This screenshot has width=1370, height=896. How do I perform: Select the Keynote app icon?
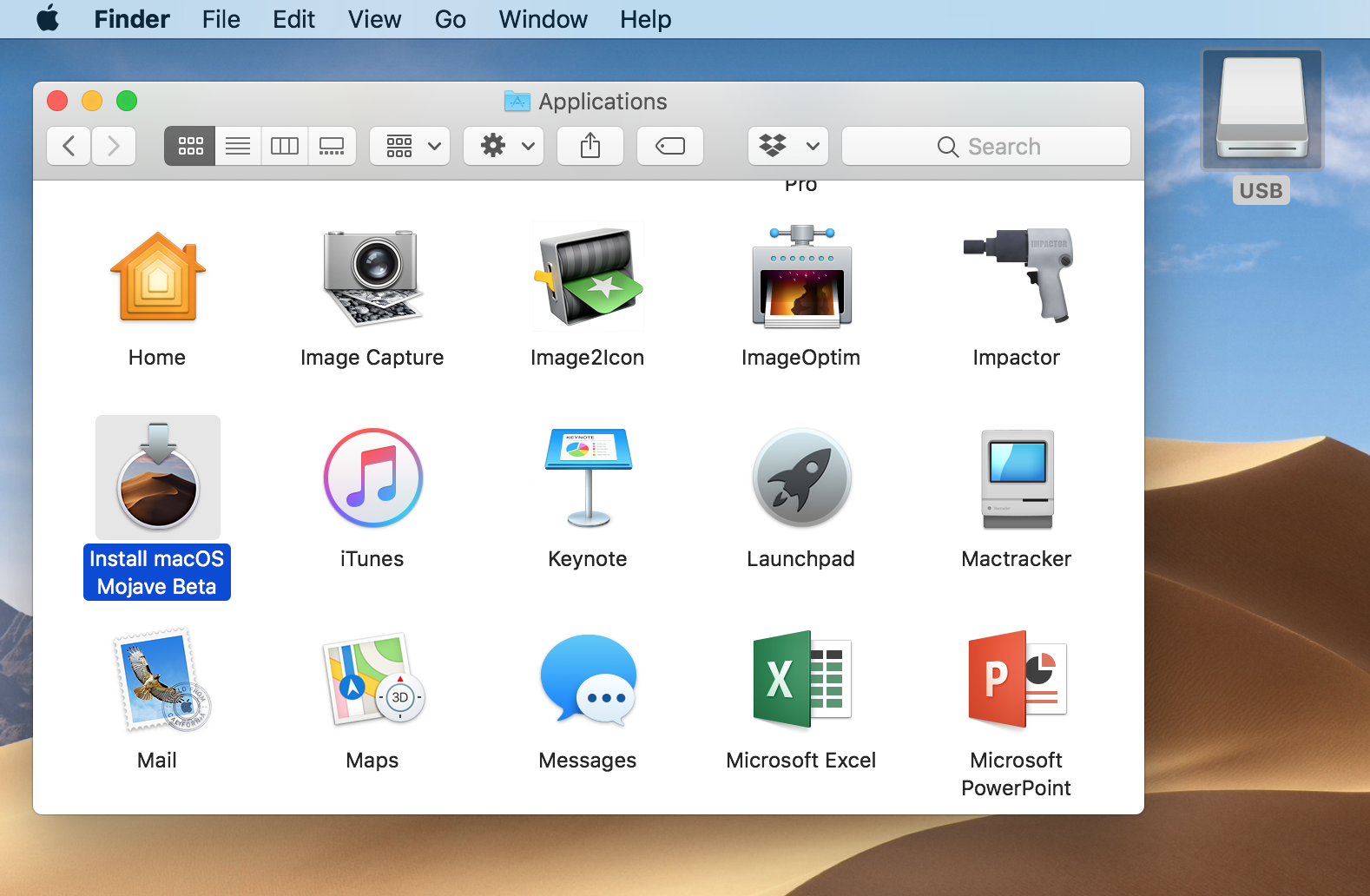(588, 478)
